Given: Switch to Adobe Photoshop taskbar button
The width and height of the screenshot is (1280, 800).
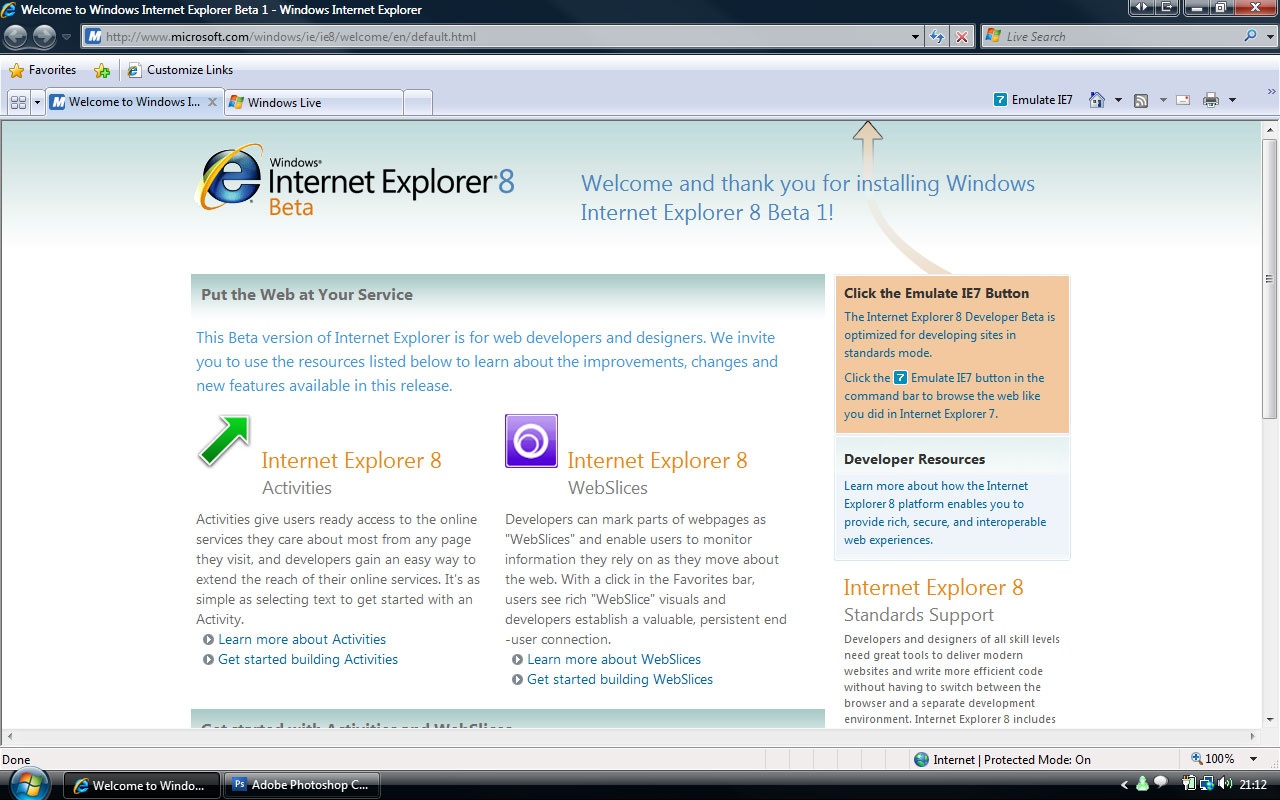Looking at the screenshot, I should click(301, 785).
